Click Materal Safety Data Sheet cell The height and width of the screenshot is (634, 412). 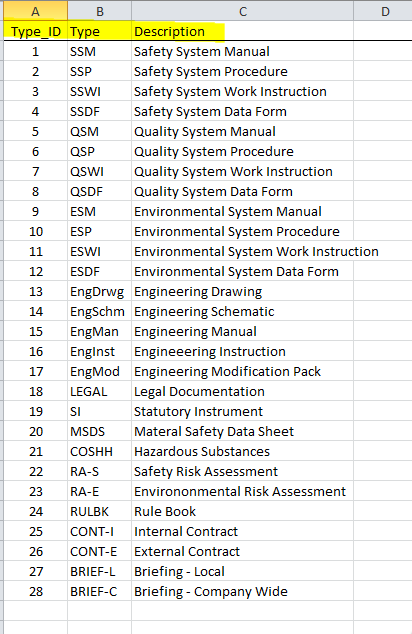243,431
